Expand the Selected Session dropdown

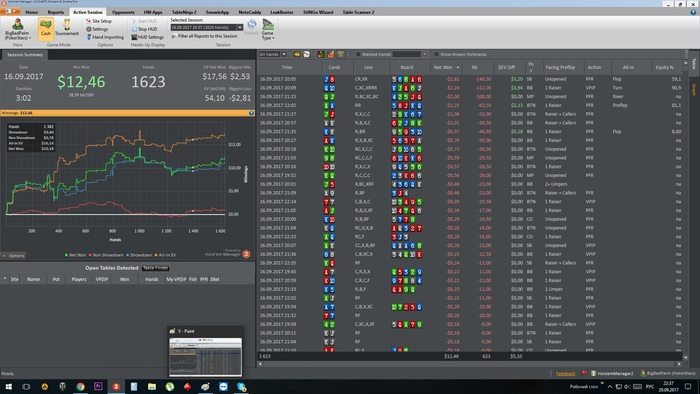[240, 28]
